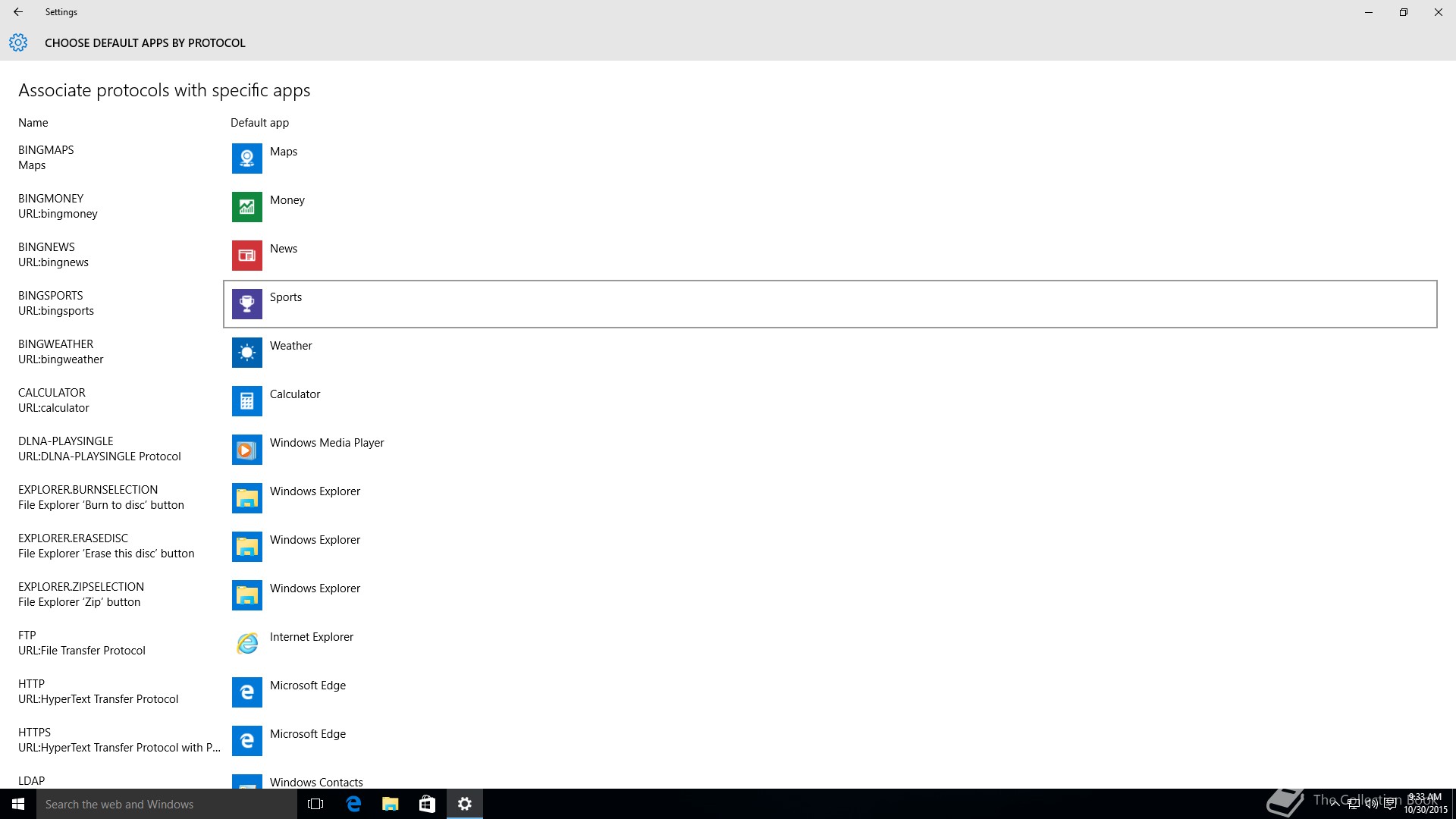Click the Windows Media Player icon
Screen dimensions: 1456x819
pyautogui.click(x=246, y=450)
